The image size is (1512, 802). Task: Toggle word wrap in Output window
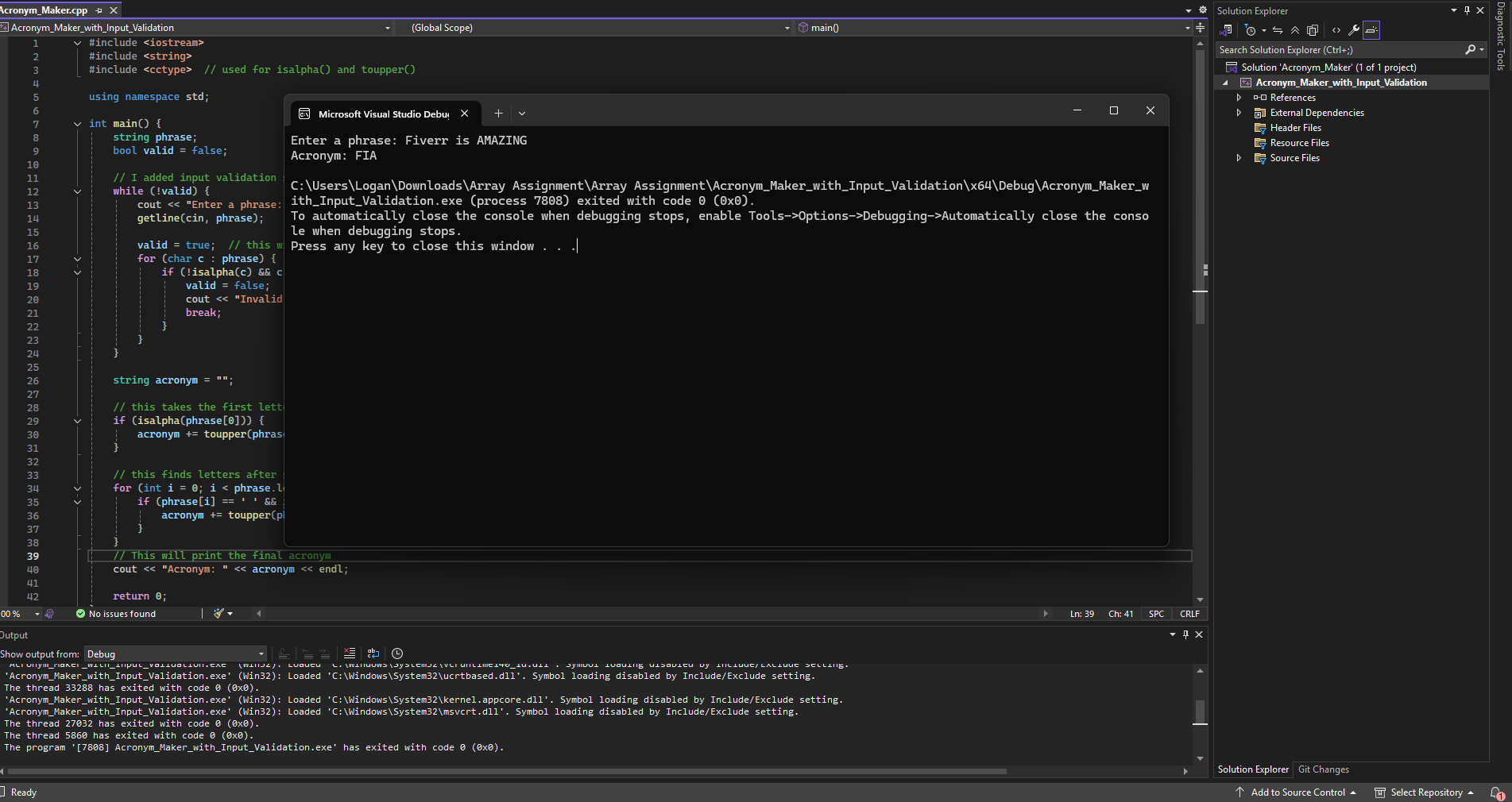click(x=373, y=654)
